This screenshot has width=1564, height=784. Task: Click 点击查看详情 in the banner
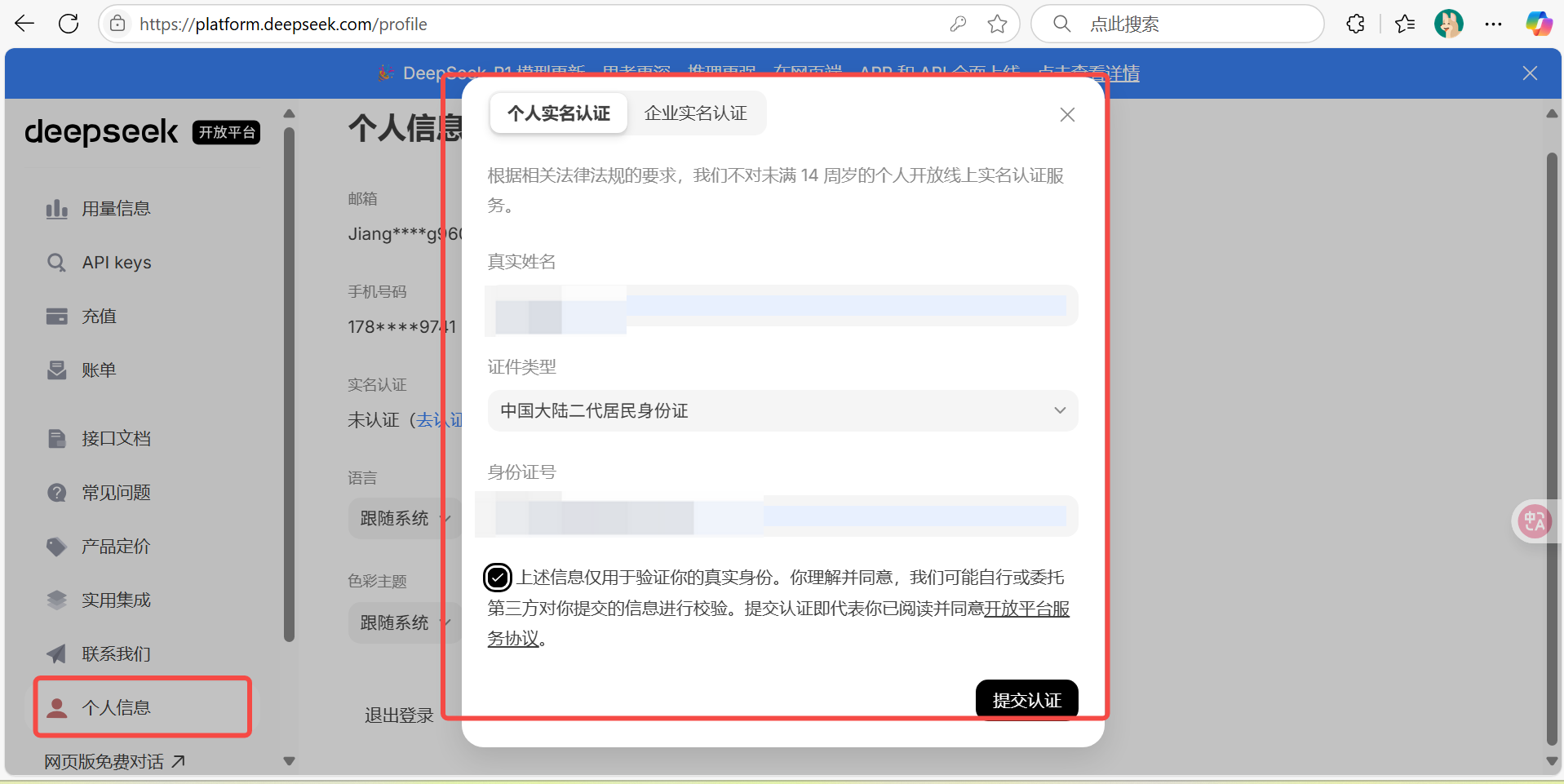click(x=1088, y=73)
